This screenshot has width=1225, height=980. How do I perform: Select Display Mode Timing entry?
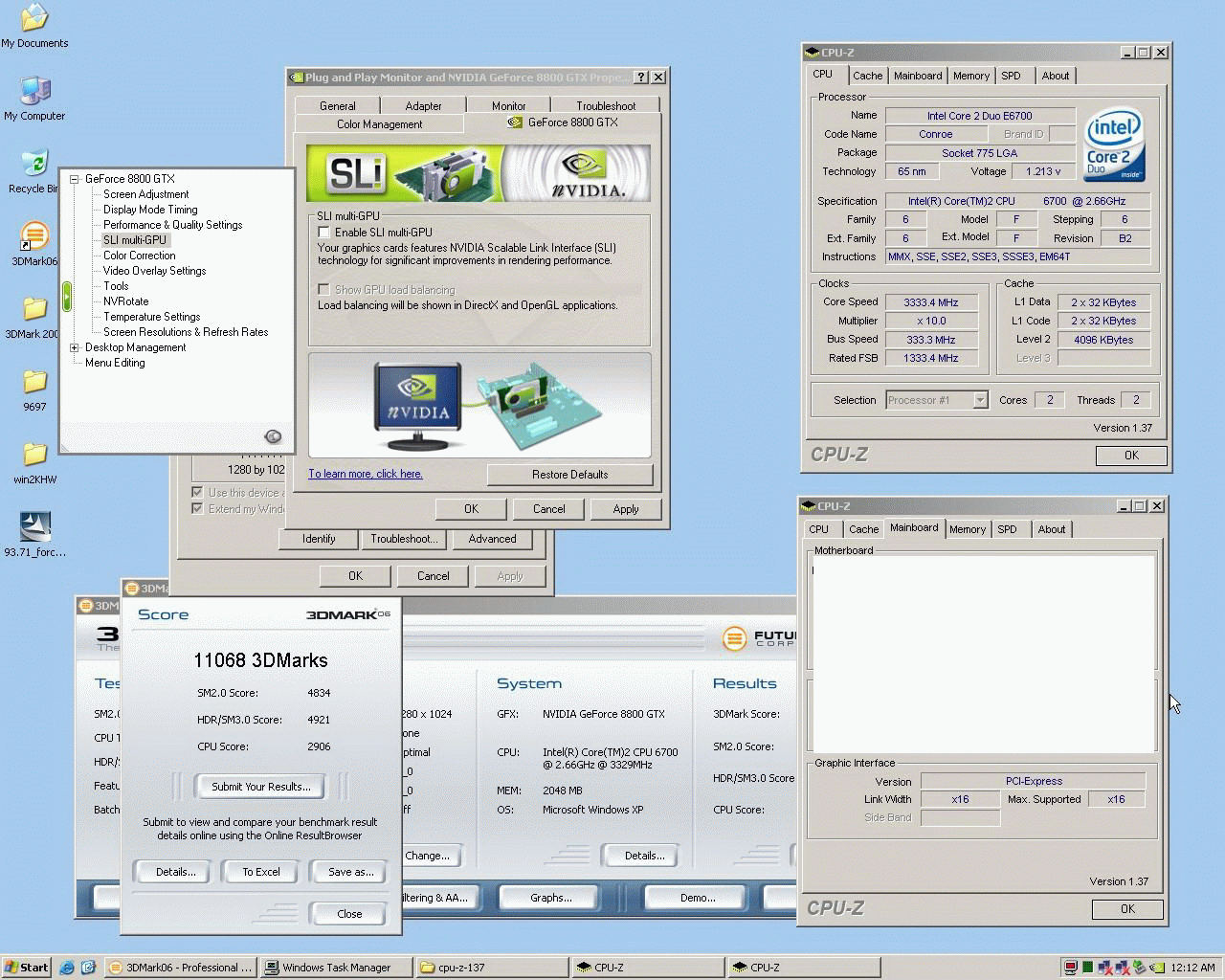point(150,210)
